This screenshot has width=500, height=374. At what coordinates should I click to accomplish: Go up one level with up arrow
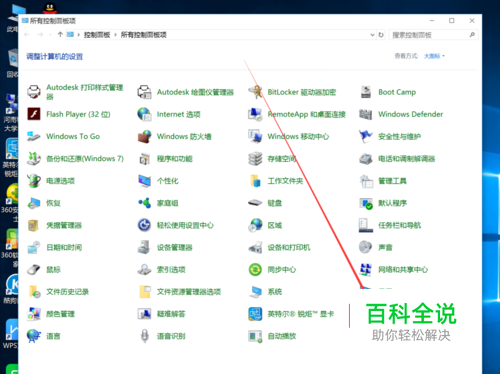pos(60,34)
